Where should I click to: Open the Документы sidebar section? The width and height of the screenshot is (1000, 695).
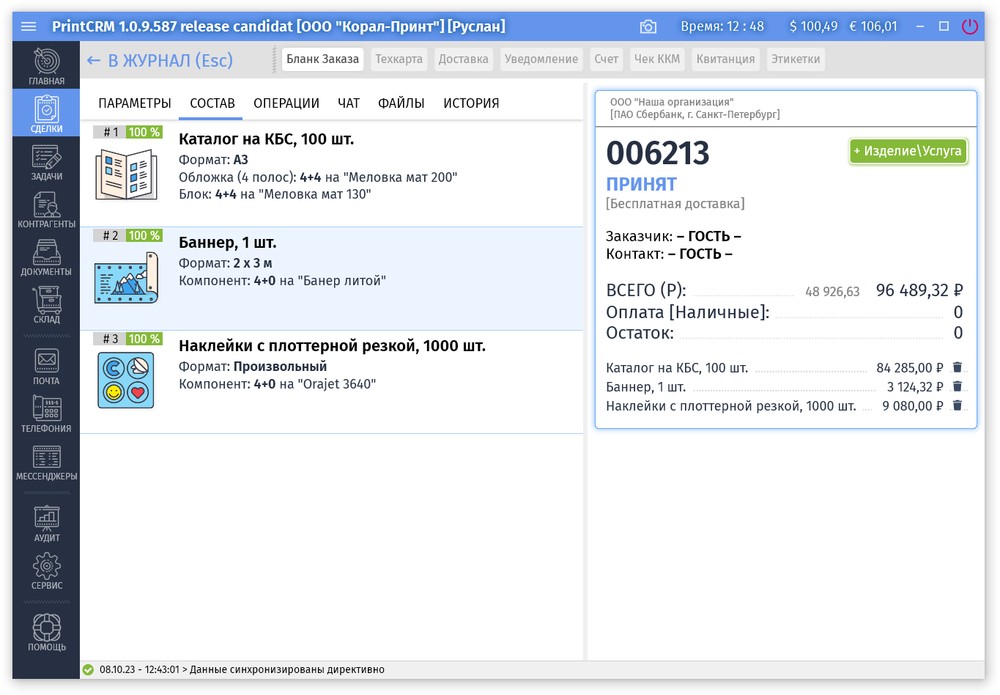[x=47, y=257]
